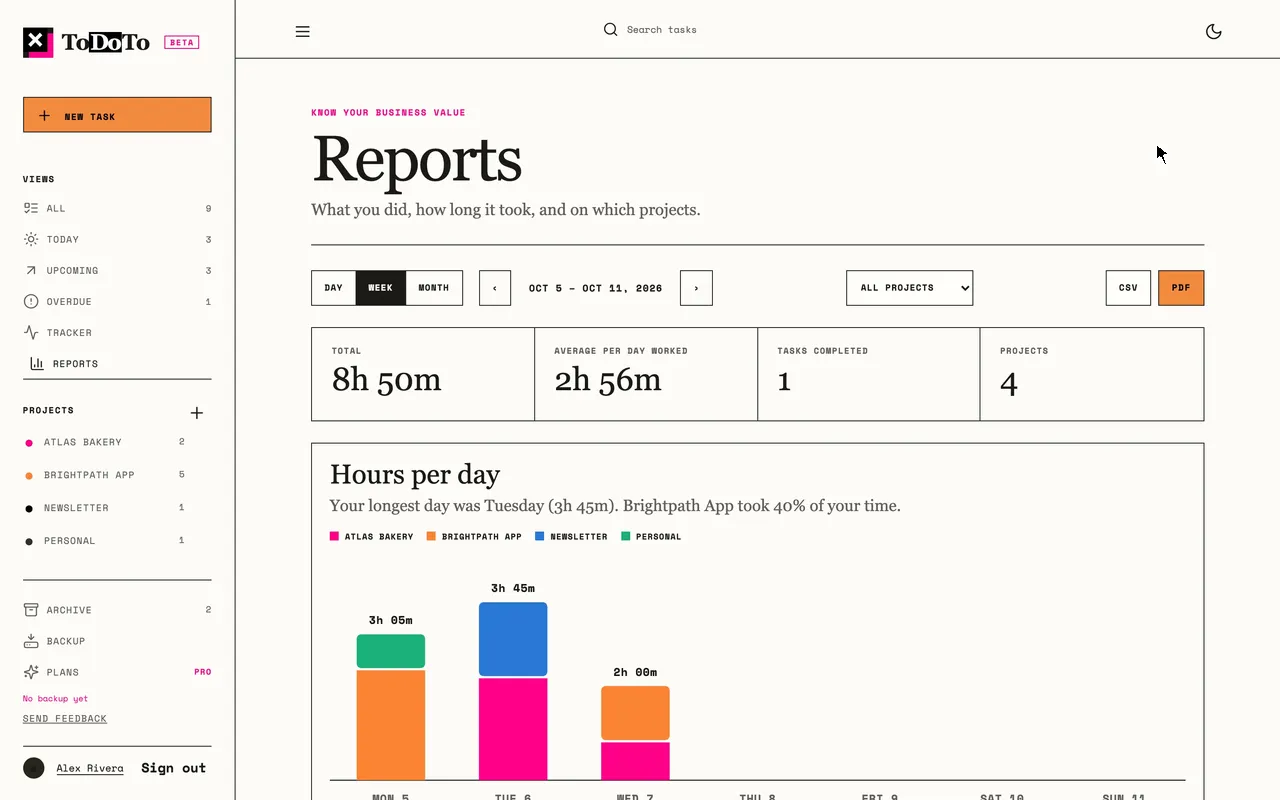Click the Reports bar chart icon
Image resolution: width=1280 pixels, height=800 pixels.
(x=37, y=363)
